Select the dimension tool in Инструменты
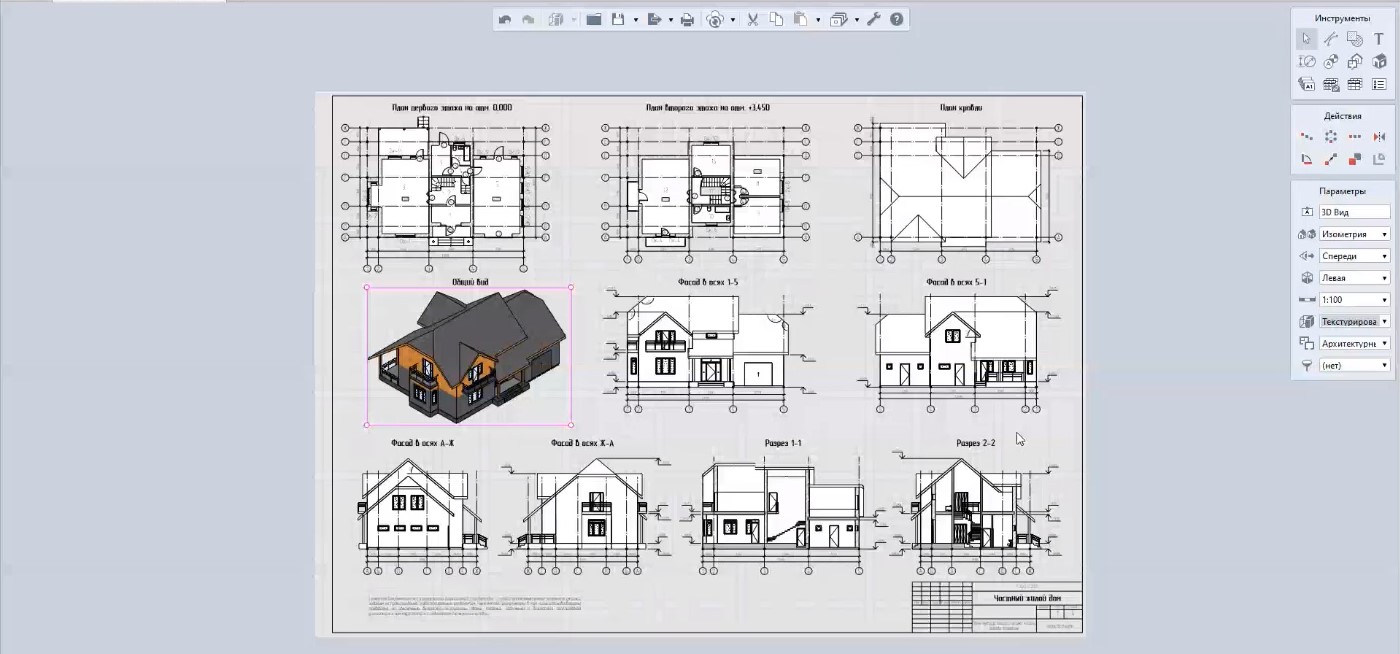Image resolution: width=1400 pixels, height=654 pixels. pos(1306,62)
